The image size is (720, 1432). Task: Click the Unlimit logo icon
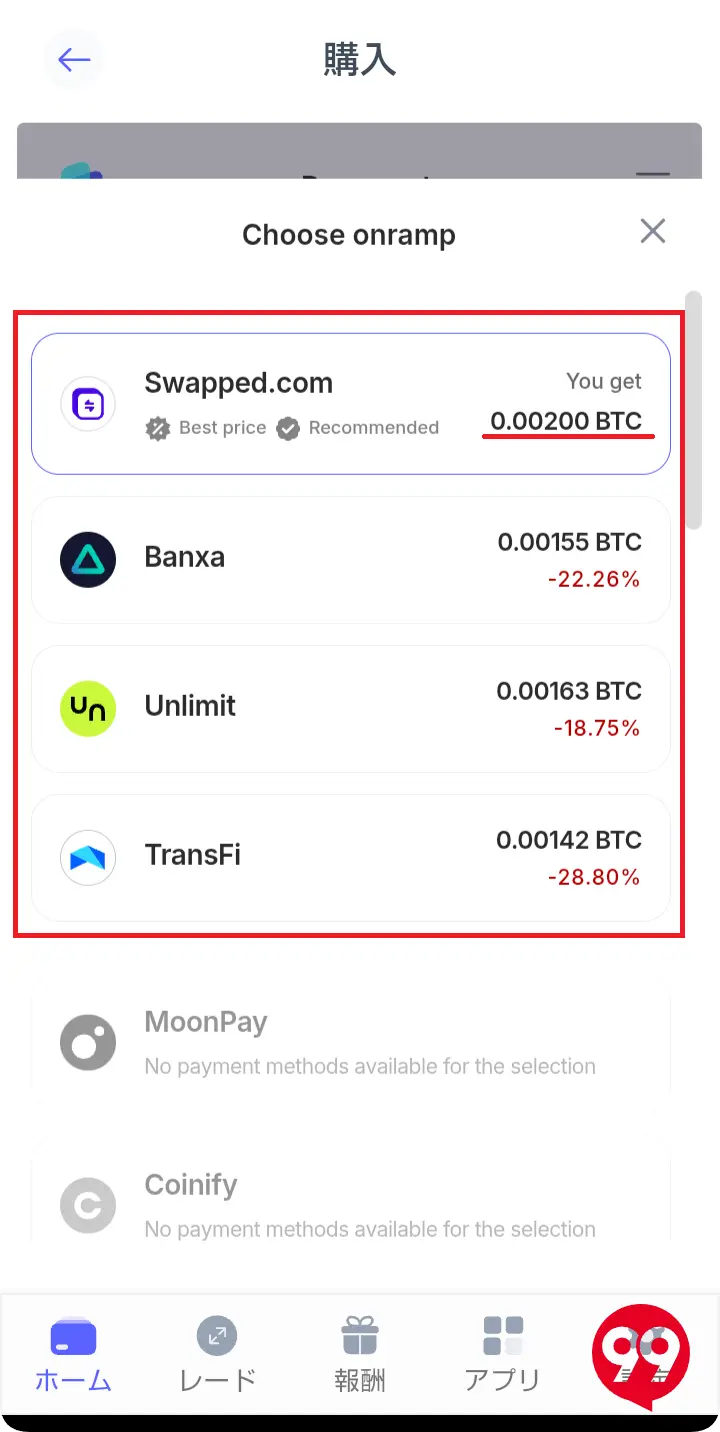coord(88,707)
